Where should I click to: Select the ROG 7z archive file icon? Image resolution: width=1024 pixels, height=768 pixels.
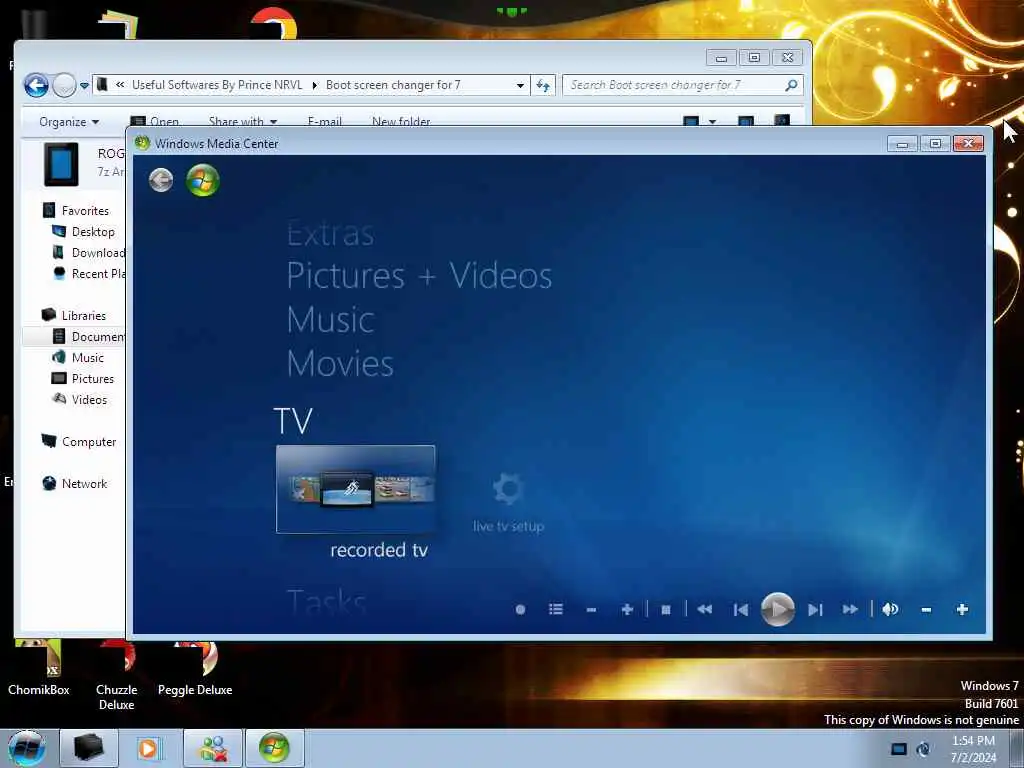pos(61,164)
